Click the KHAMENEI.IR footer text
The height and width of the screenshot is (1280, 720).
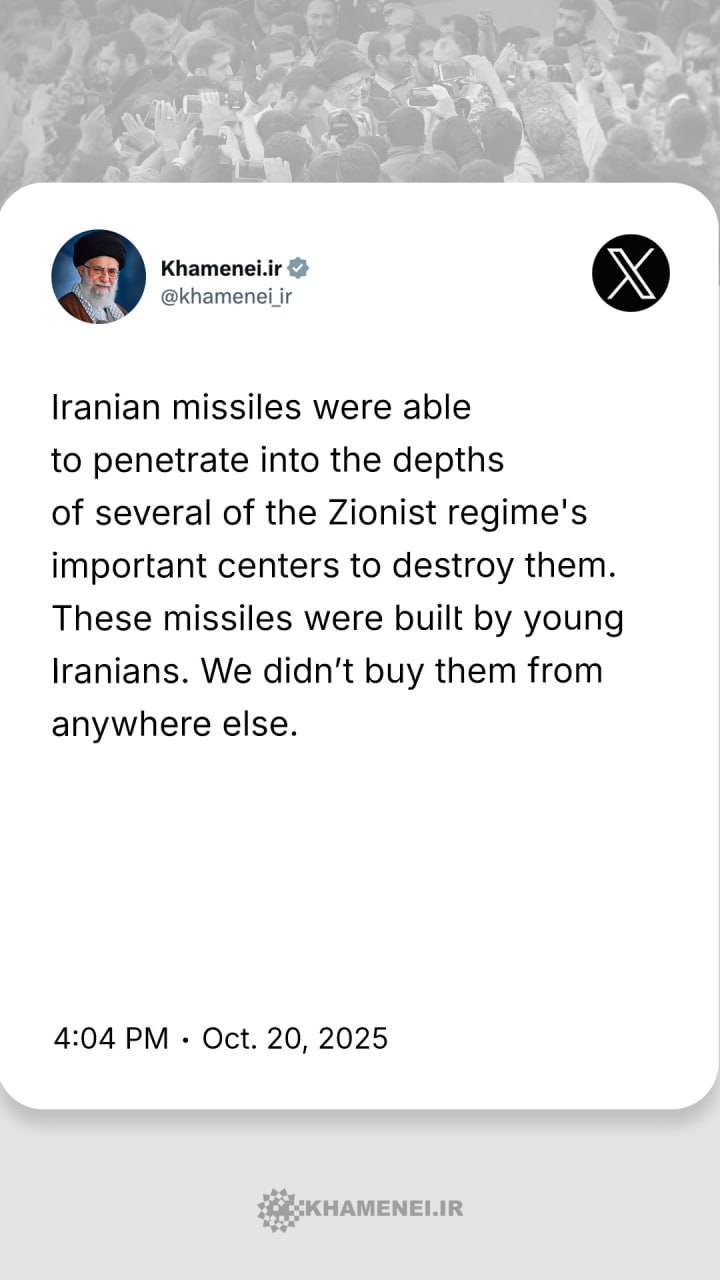pyautogui.click(x=383, y=1209)
